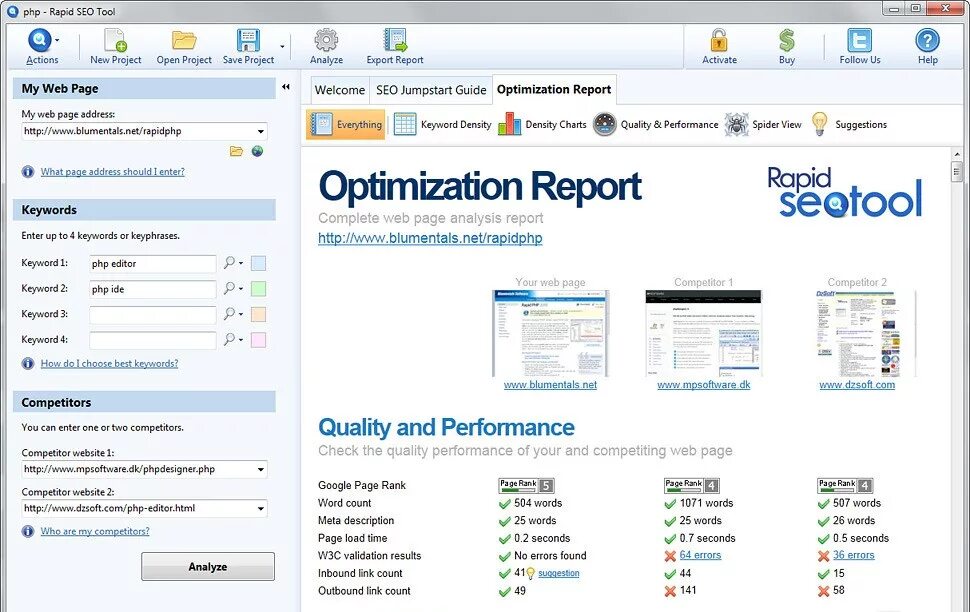Open the Spider View
The height and width of the screenshot is (612, 970).
(763, 124)
